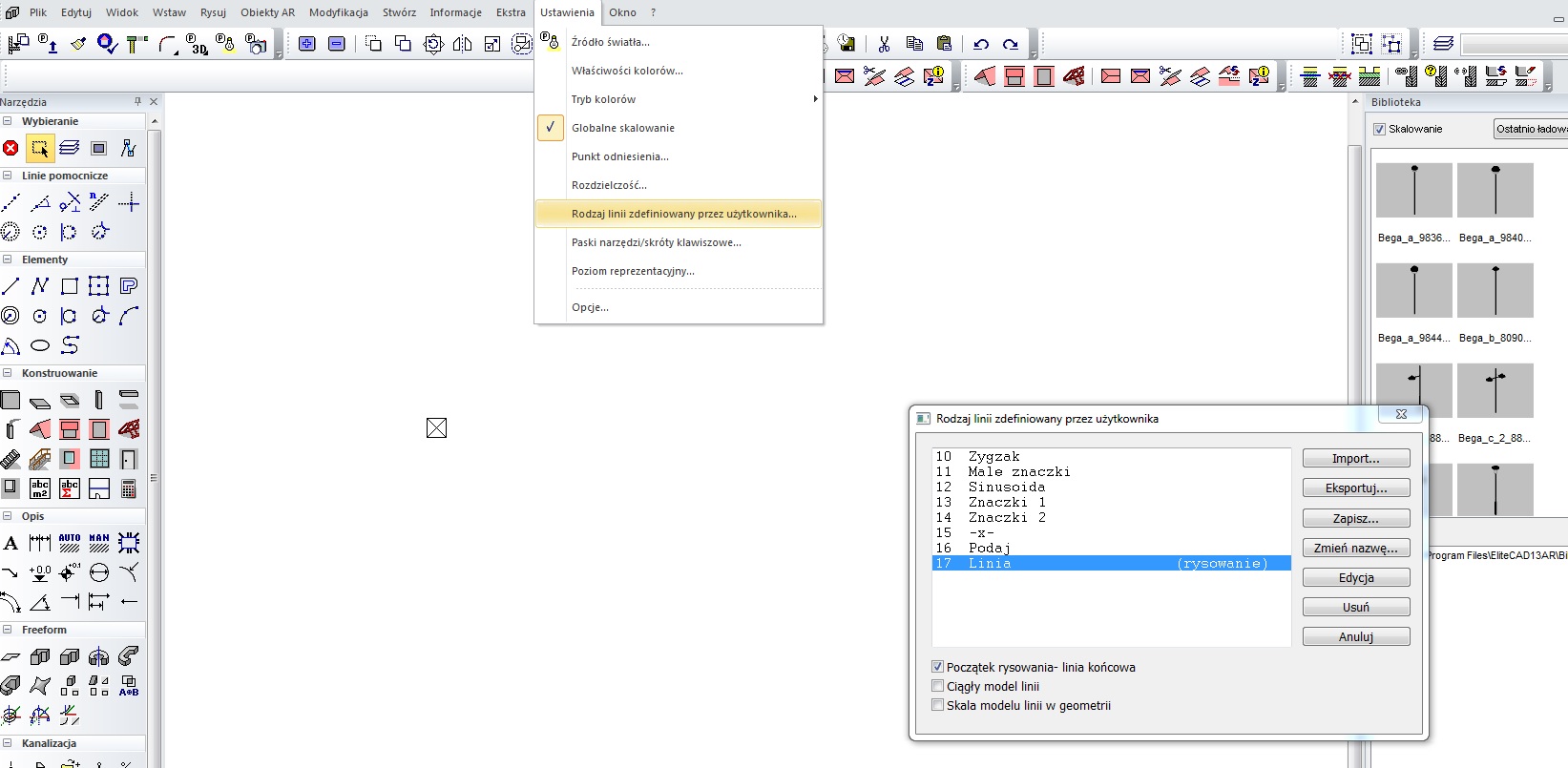This screenshot has width=1568, height=768.
Task: Select the Text tool in Opis section
Action: [10, 544]
